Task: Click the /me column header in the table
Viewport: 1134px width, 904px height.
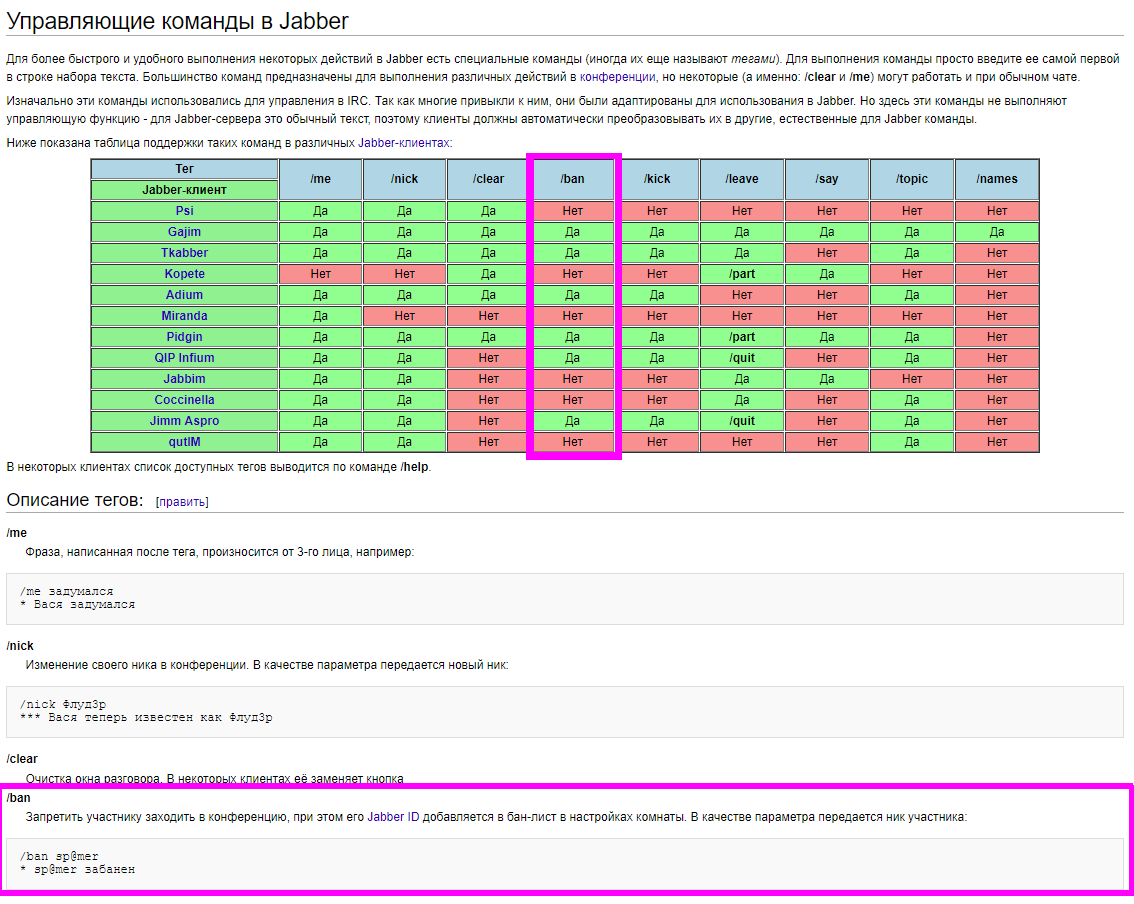Action: 320,179
